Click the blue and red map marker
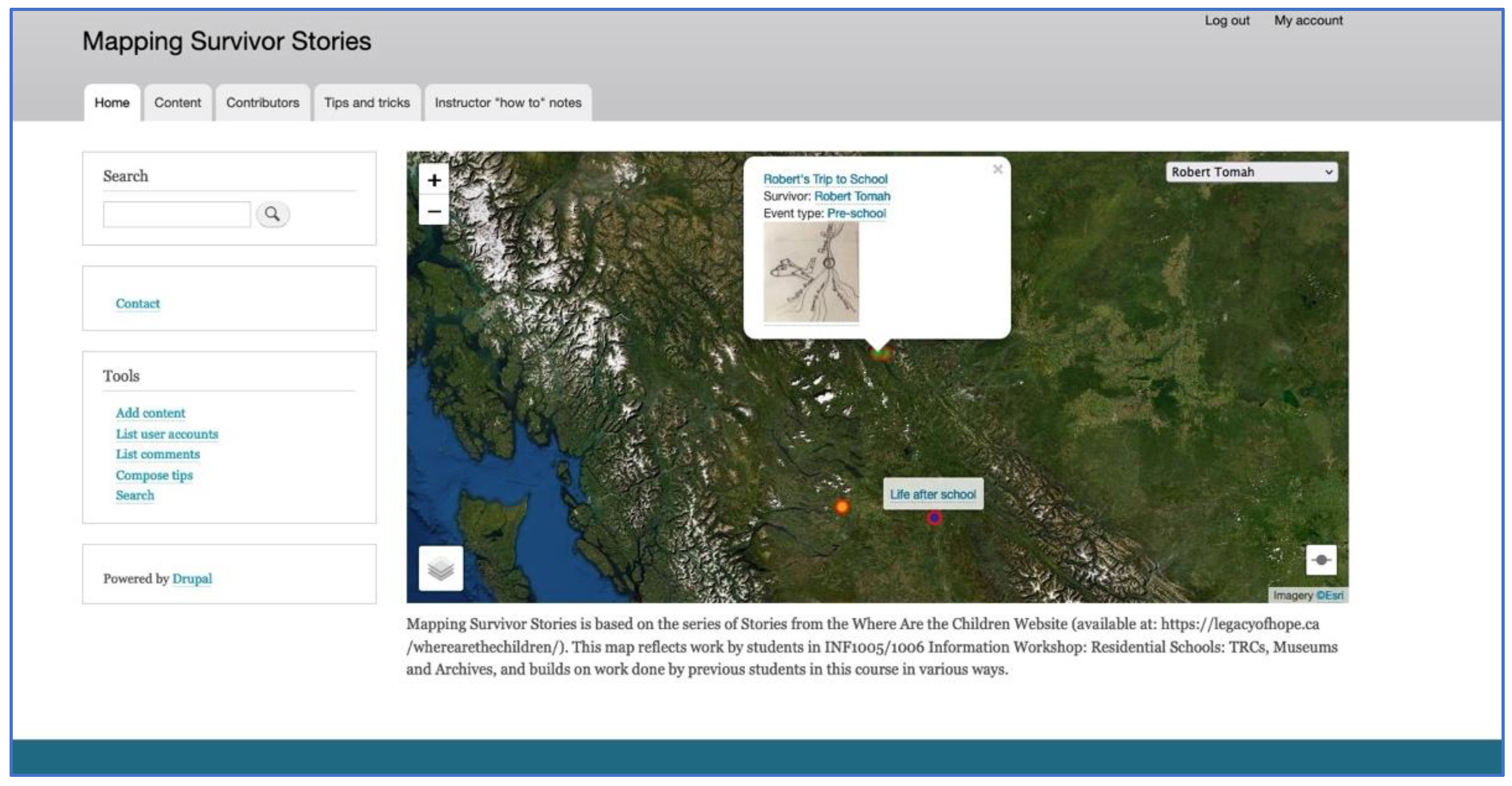 tap(934, 518)
